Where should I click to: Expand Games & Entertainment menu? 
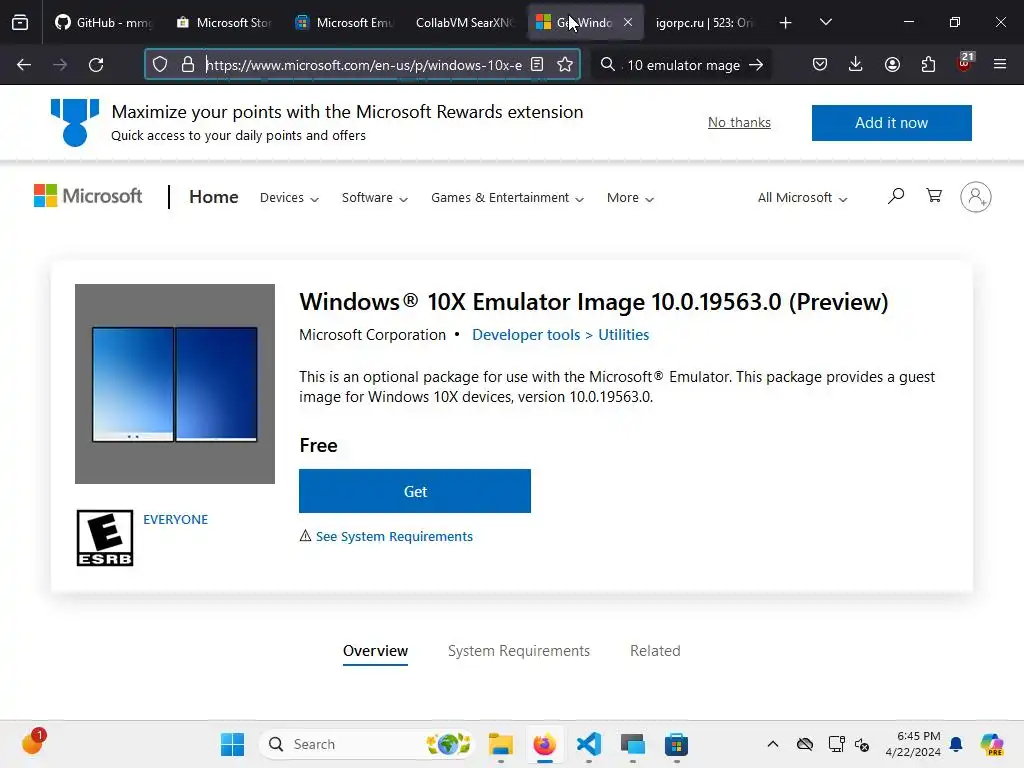507,198
